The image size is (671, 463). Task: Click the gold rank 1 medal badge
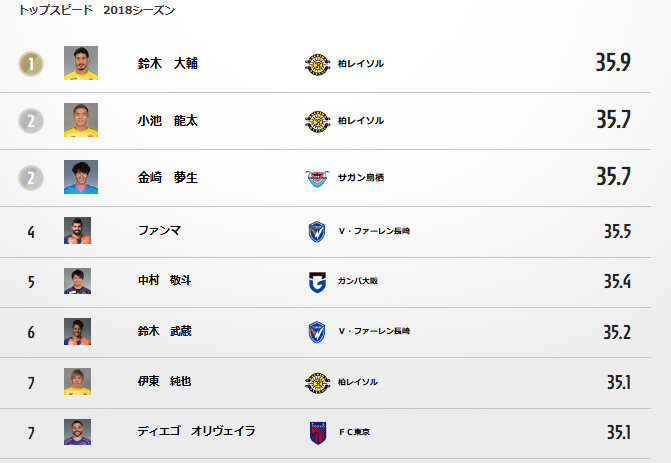31,64
